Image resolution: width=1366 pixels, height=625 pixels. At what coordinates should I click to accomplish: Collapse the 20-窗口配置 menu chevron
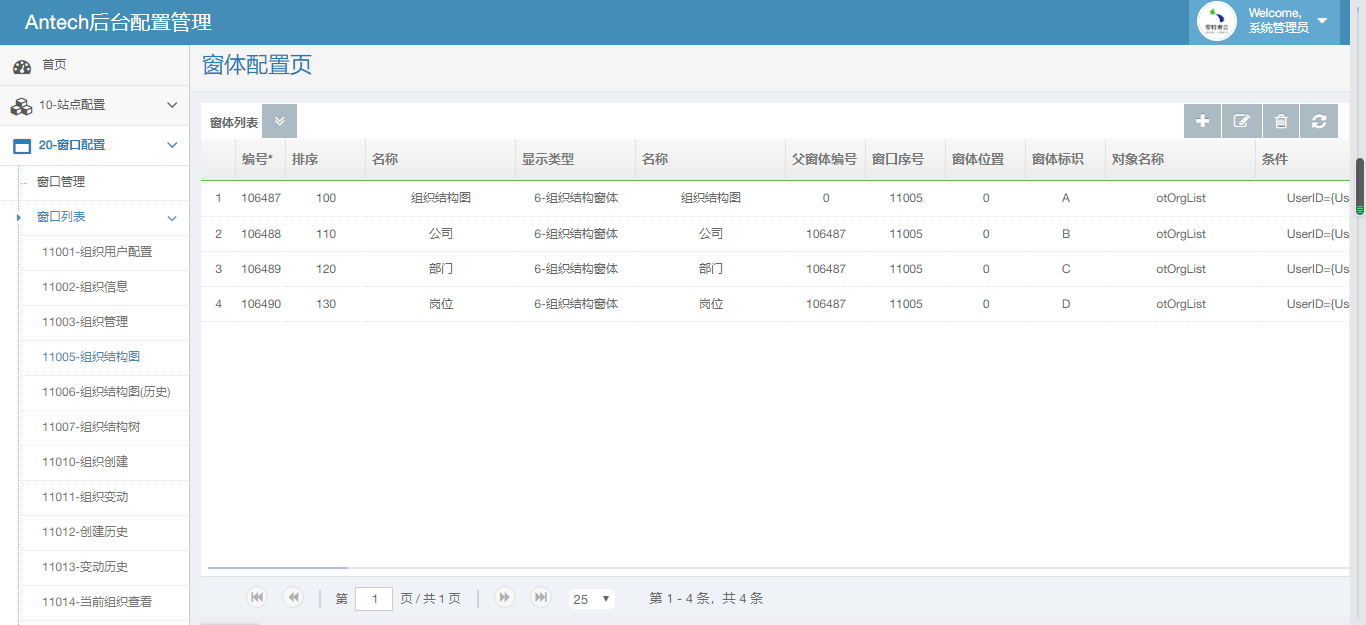coord(172,145)
